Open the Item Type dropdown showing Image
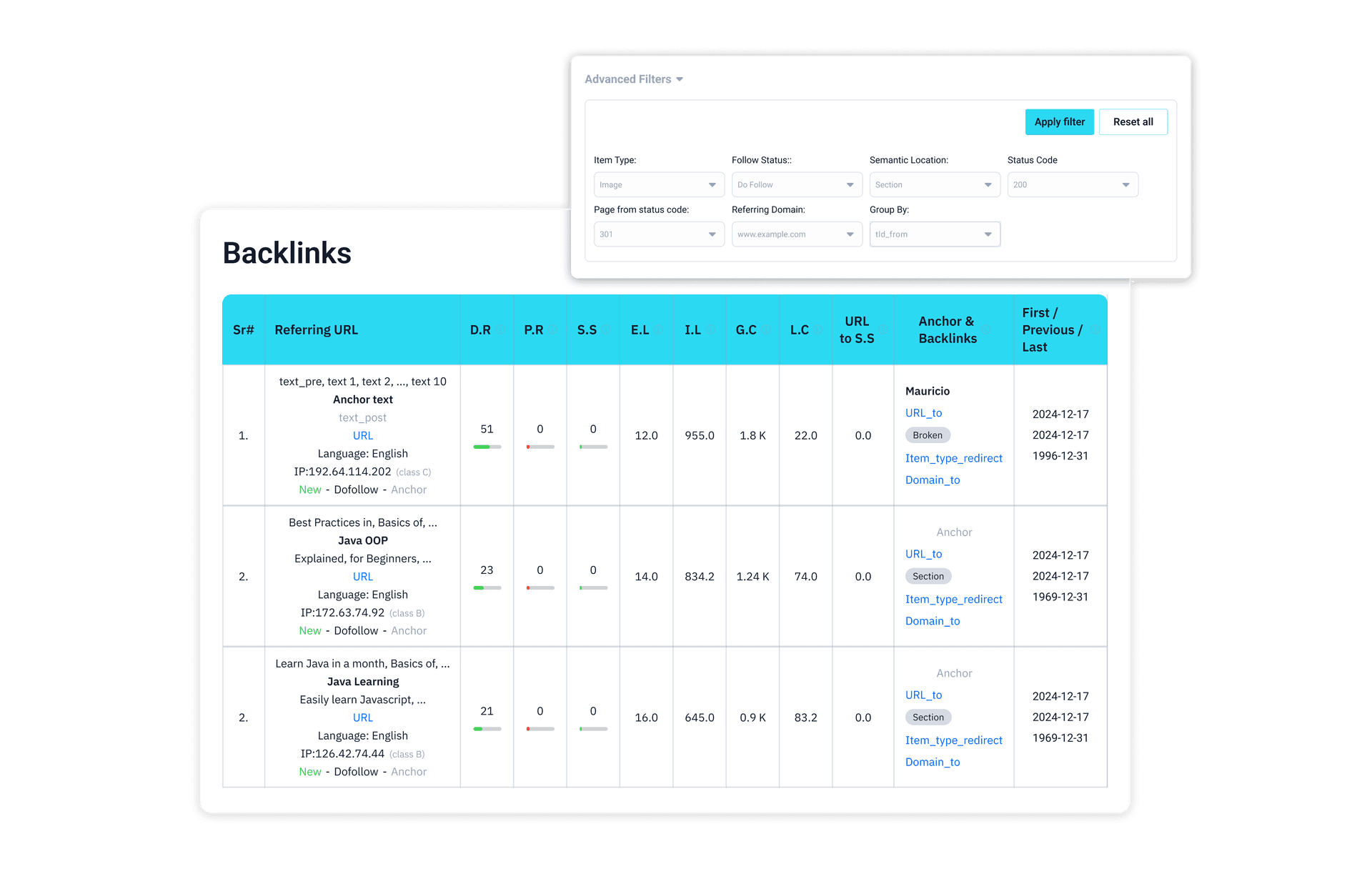The height and width of the screenshot is (889, 1372). (658, 185)
